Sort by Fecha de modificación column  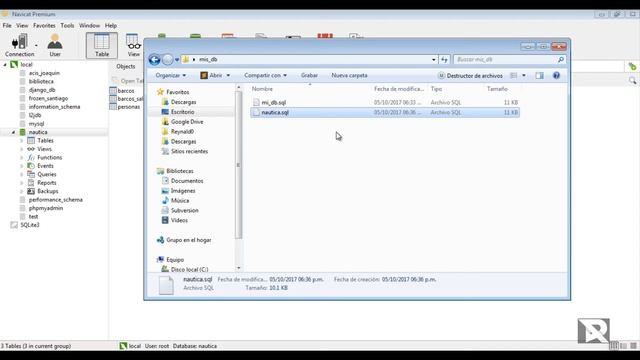pyautogui.click(x=399, y=89)
